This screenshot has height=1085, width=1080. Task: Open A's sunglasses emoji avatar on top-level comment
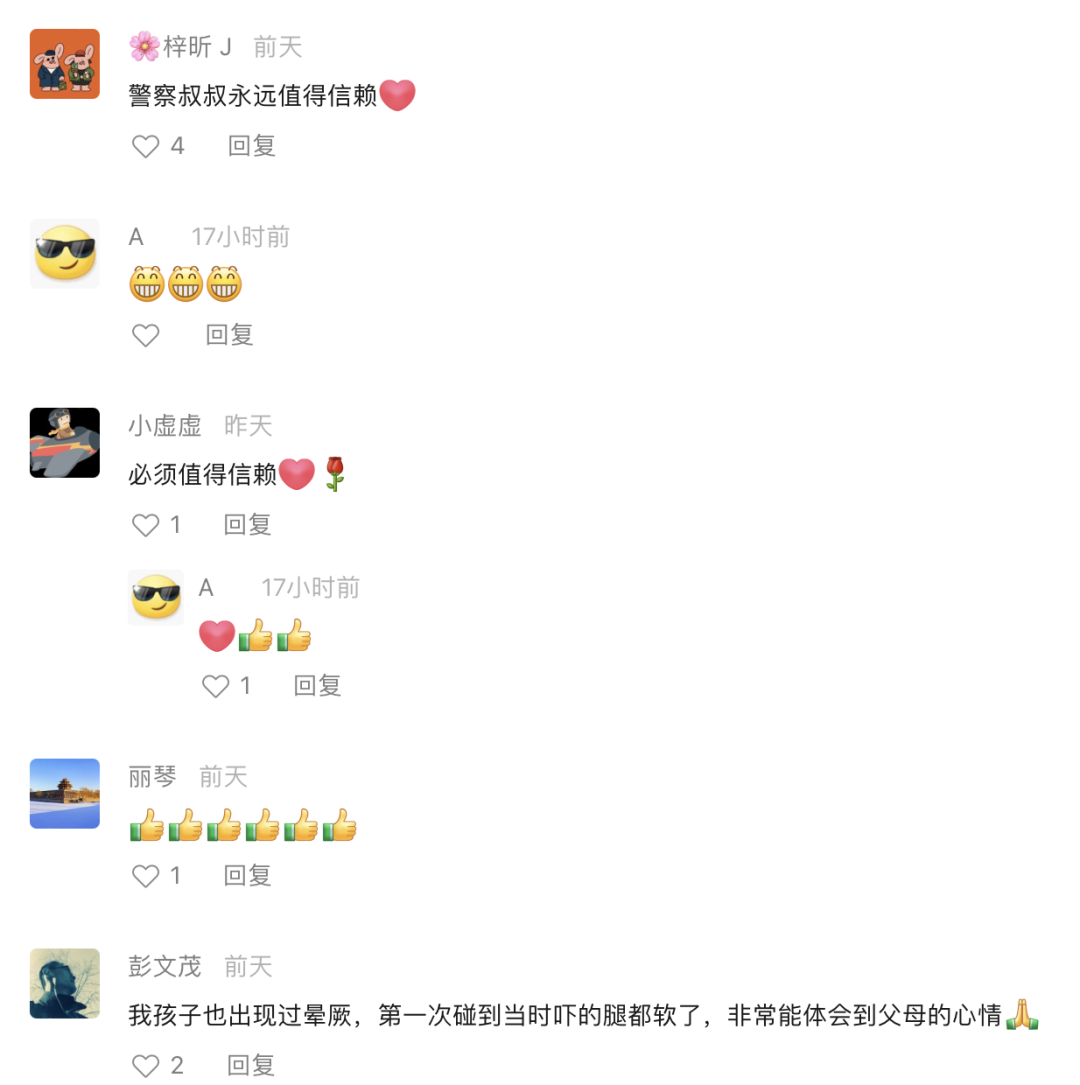(65, 253)
